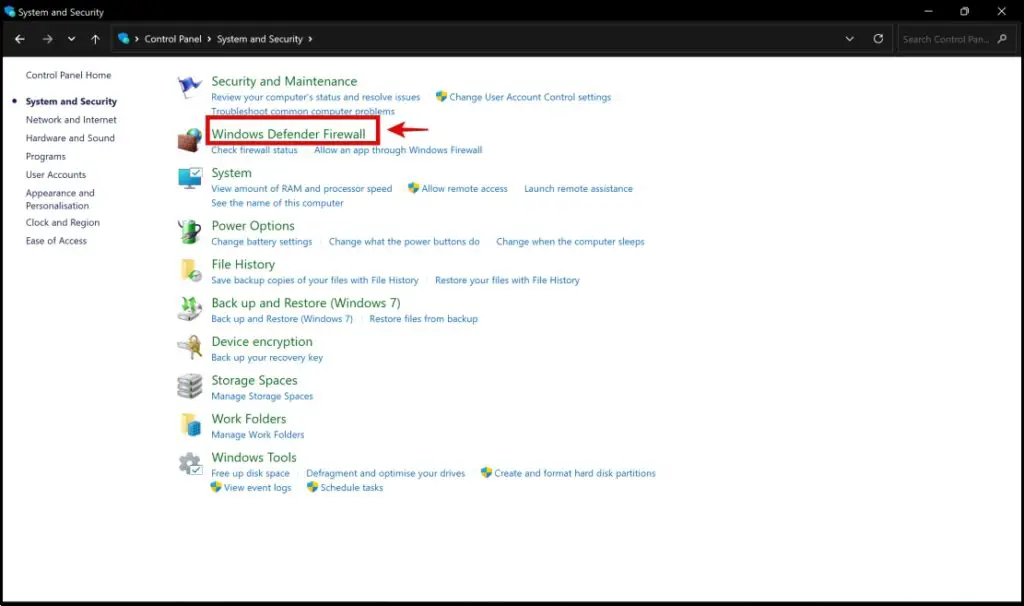Open the recent locations dropdown arrow

pos(71,39)
